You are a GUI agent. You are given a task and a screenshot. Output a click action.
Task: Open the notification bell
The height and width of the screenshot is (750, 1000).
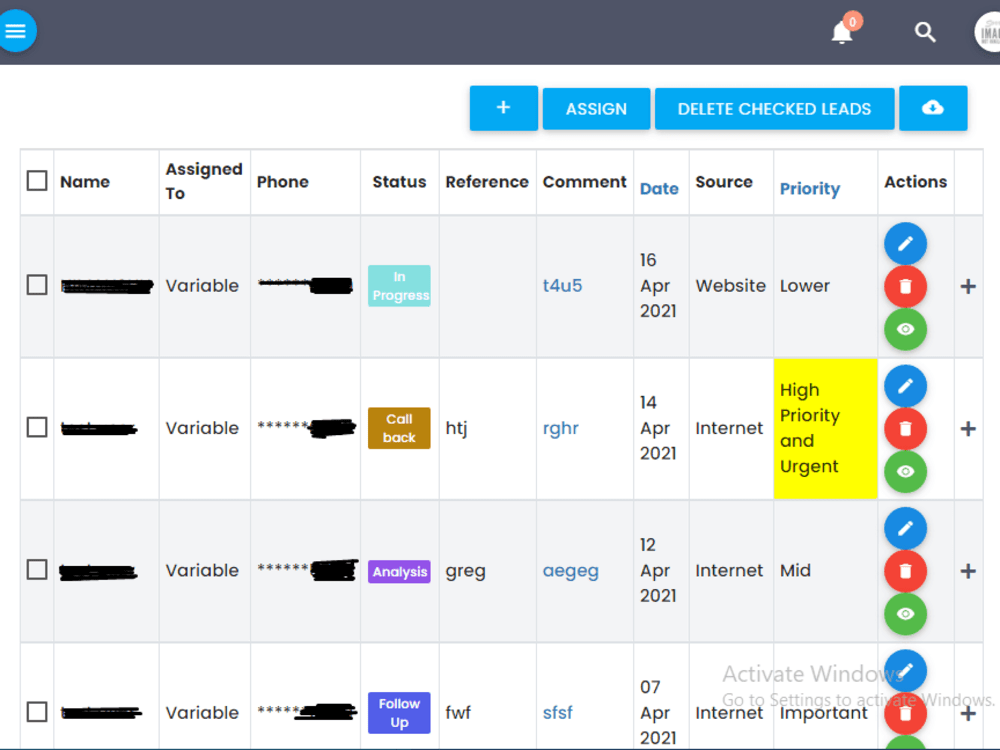click(x=841, y=33)
